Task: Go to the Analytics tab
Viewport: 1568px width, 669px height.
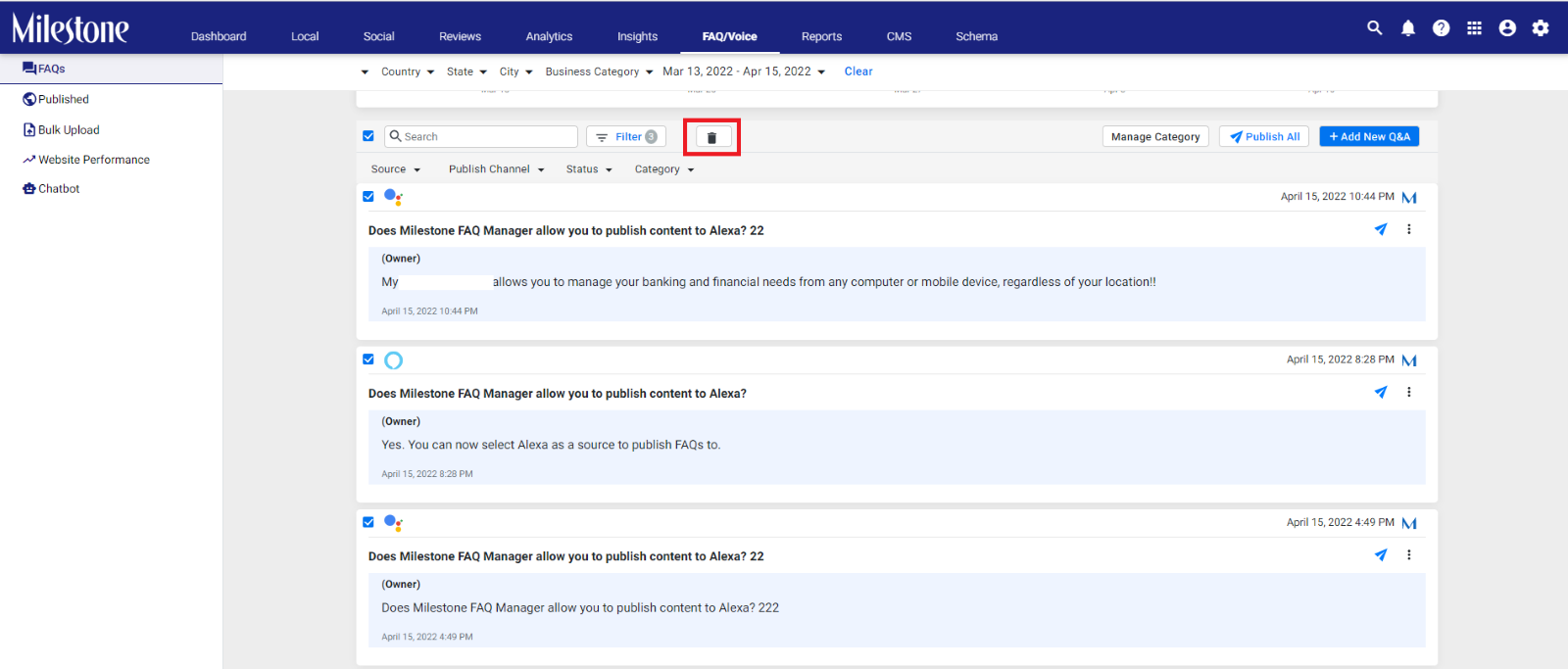Action: point(549,36)
